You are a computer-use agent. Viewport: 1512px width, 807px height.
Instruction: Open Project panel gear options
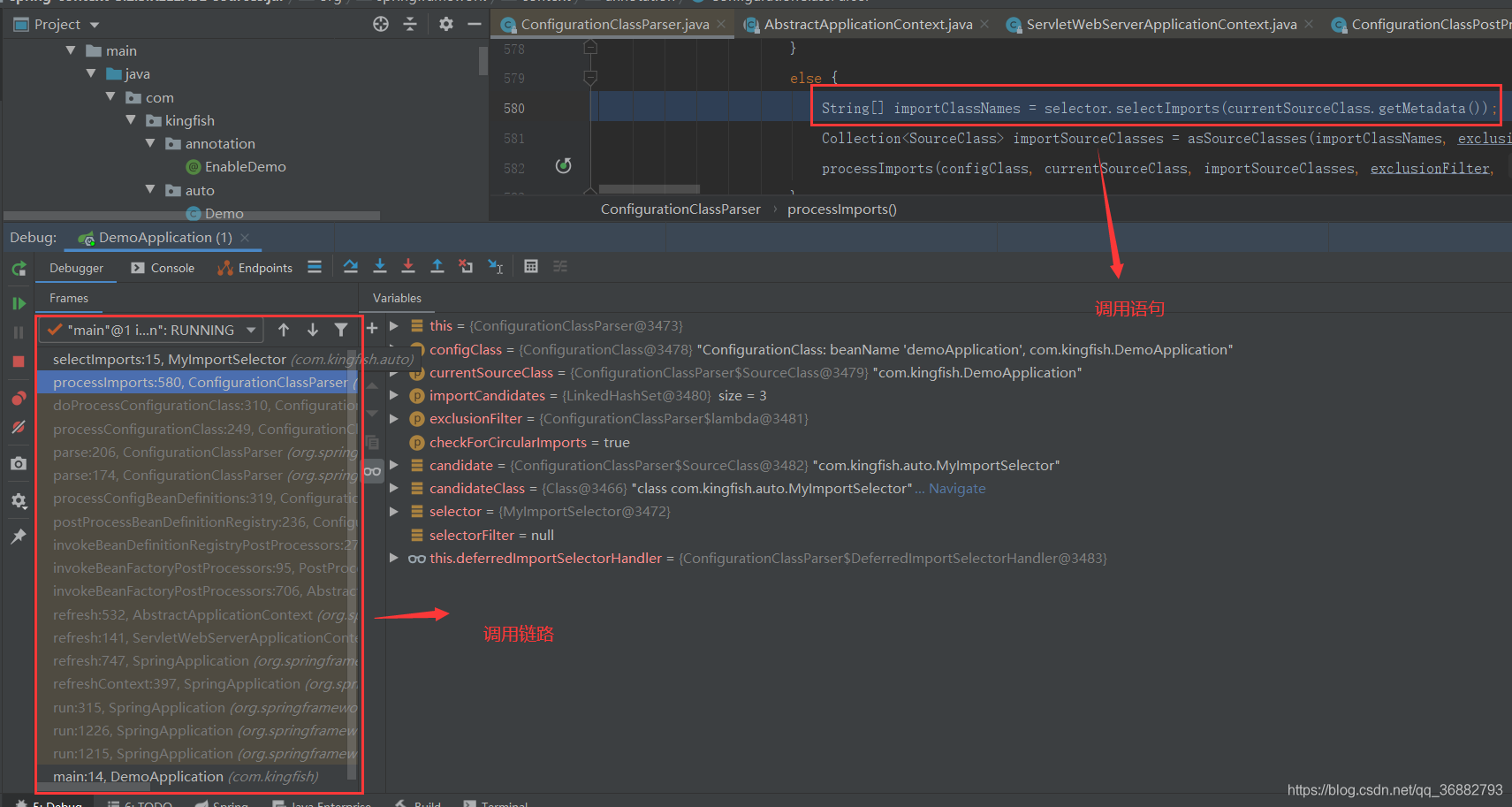(446, 24)
